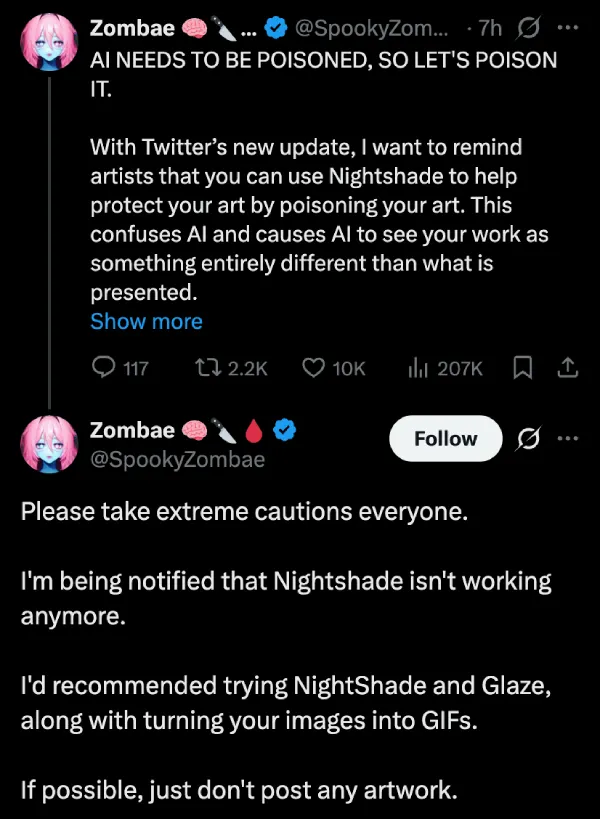This screenshot has height=819, width=600.
Task: Follow @SpookyZombae
Action: pos(445,438)
